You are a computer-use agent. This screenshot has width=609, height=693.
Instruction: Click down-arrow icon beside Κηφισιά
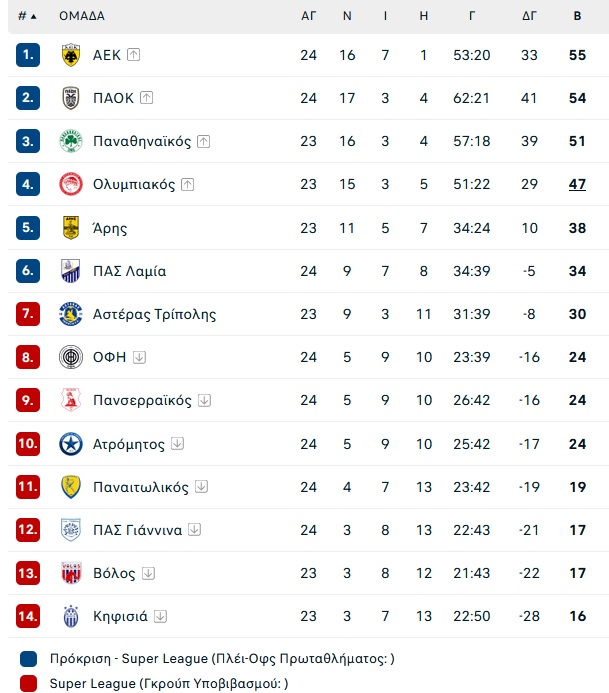click(x=160, y=616)
